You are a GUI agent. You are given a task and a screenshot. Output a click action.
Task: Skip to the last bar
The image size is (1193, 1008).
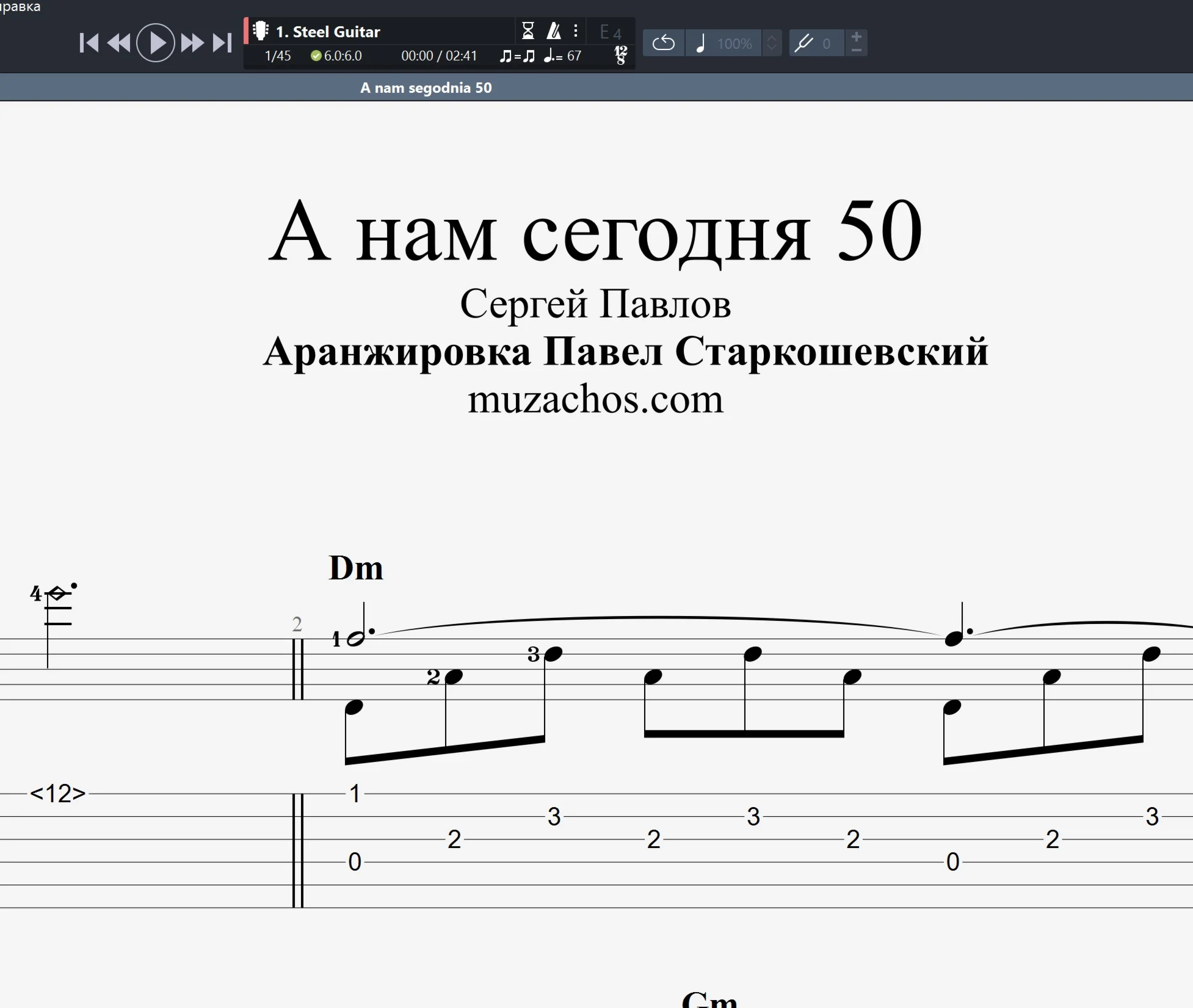222,43
